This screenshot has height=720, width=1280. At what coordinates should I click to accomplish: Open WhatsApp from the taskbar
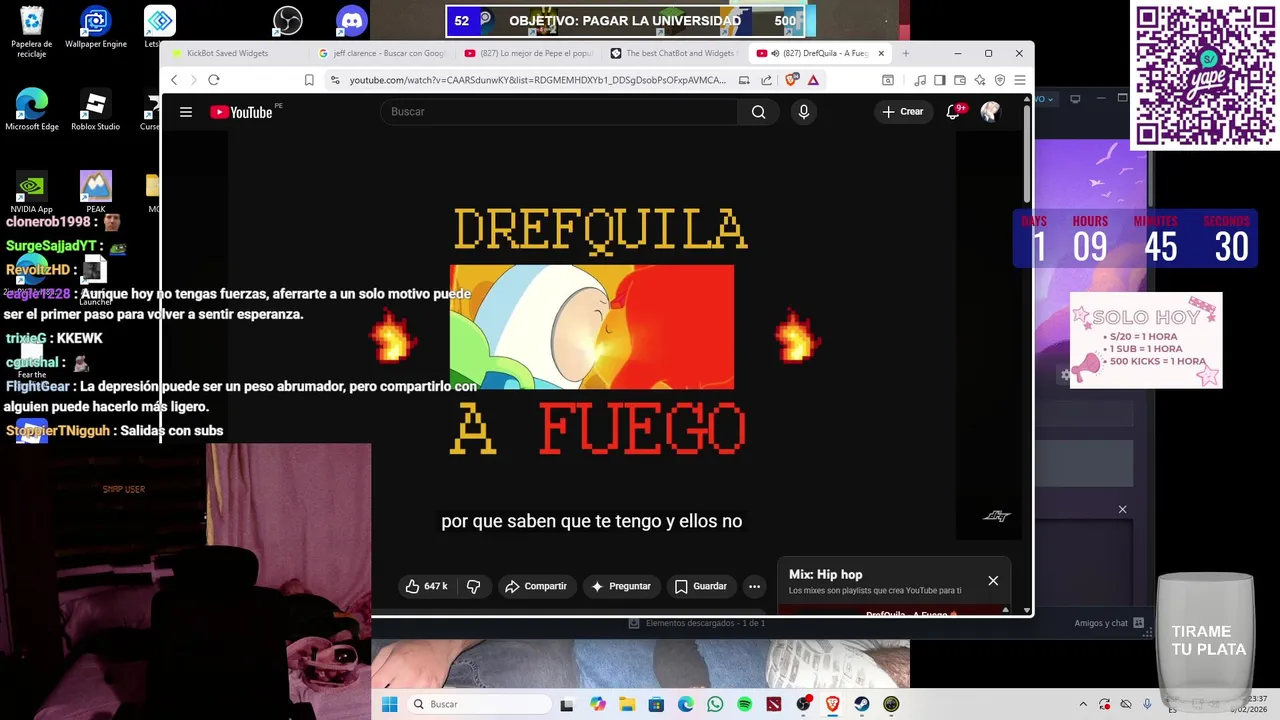point(715,704)
